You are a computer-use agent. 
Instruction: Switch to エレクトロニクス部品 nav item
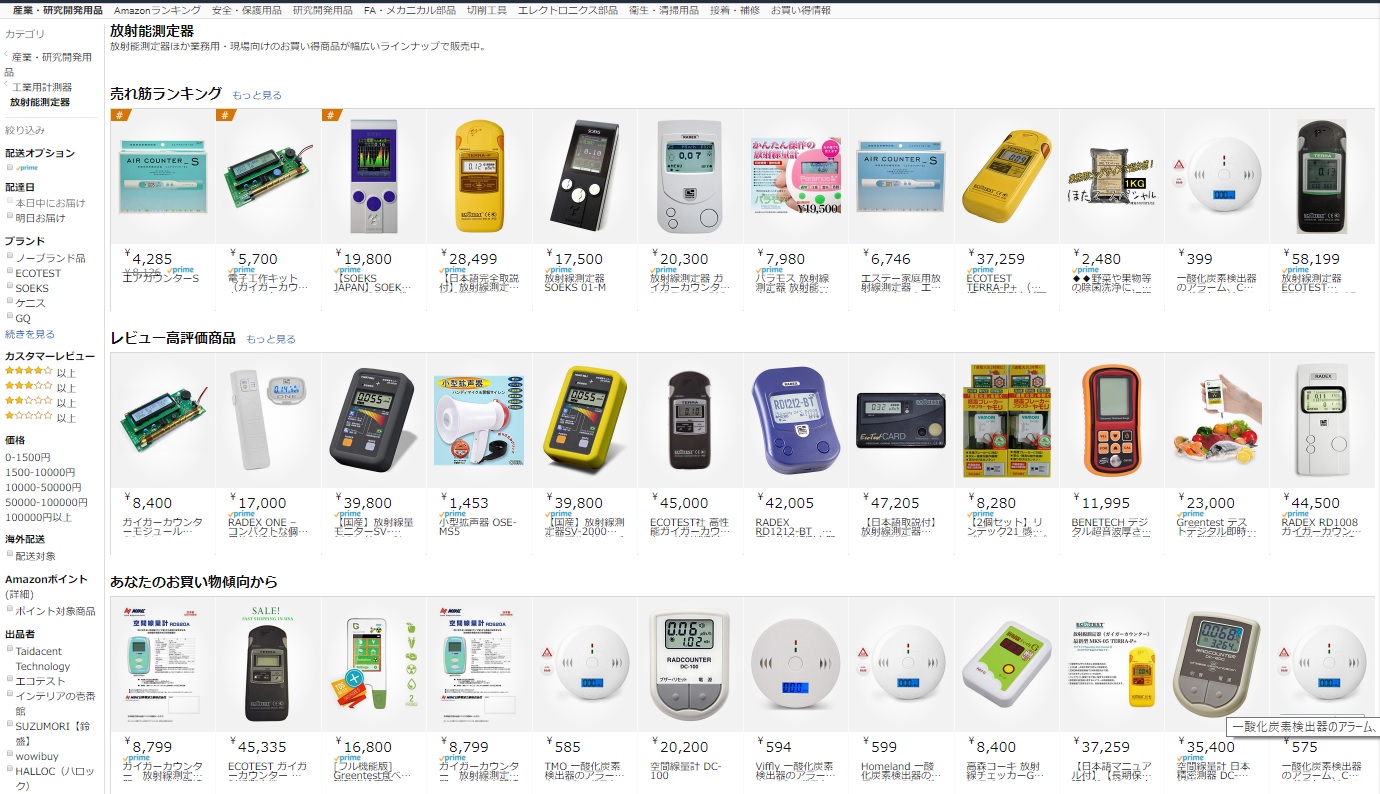pyautogui.click(x=567, y=10)
